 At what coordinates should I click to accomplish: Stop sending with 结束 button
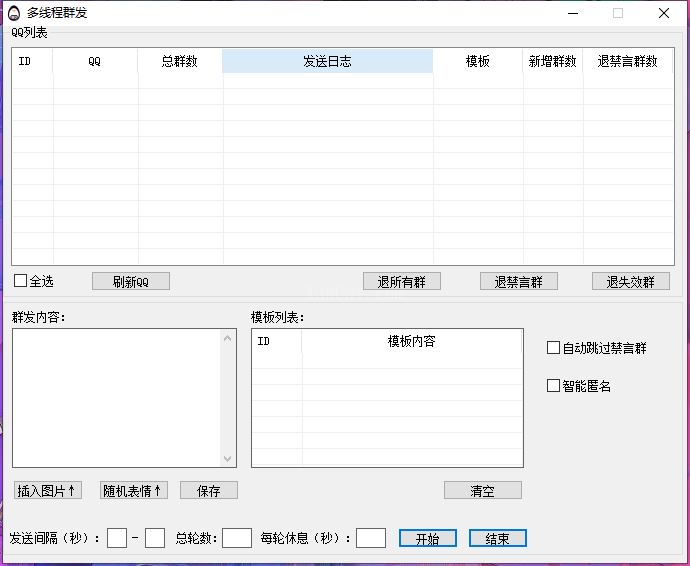click(497, 538)
